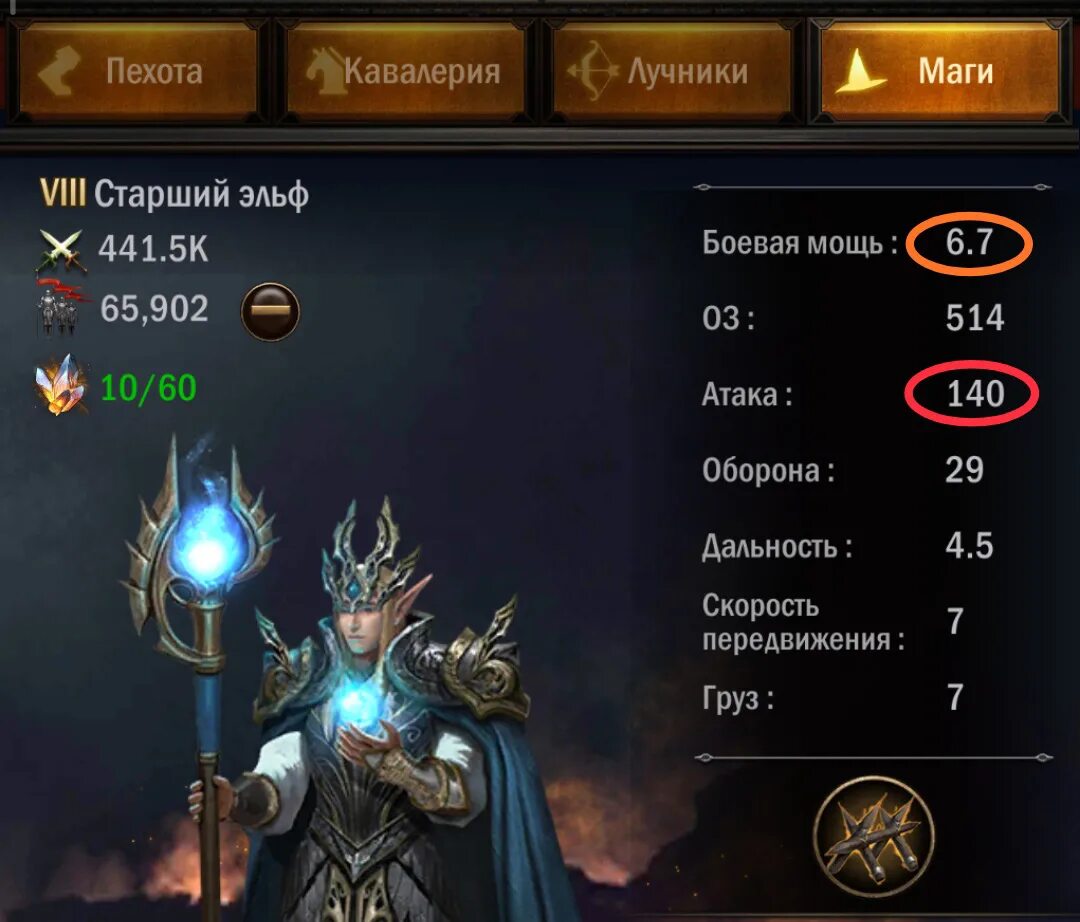Click the green 10/60 crystal counter
Screen dimensions: 1080x922
[x=149, y=388]
